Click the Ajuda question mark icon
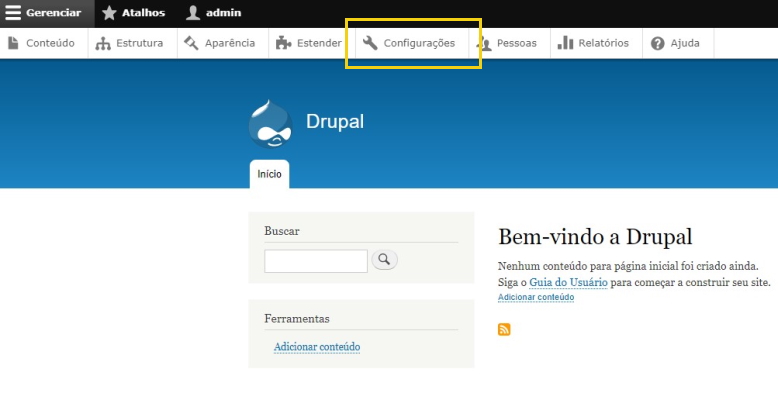This screenshot has width=778, height=393. 657,44
